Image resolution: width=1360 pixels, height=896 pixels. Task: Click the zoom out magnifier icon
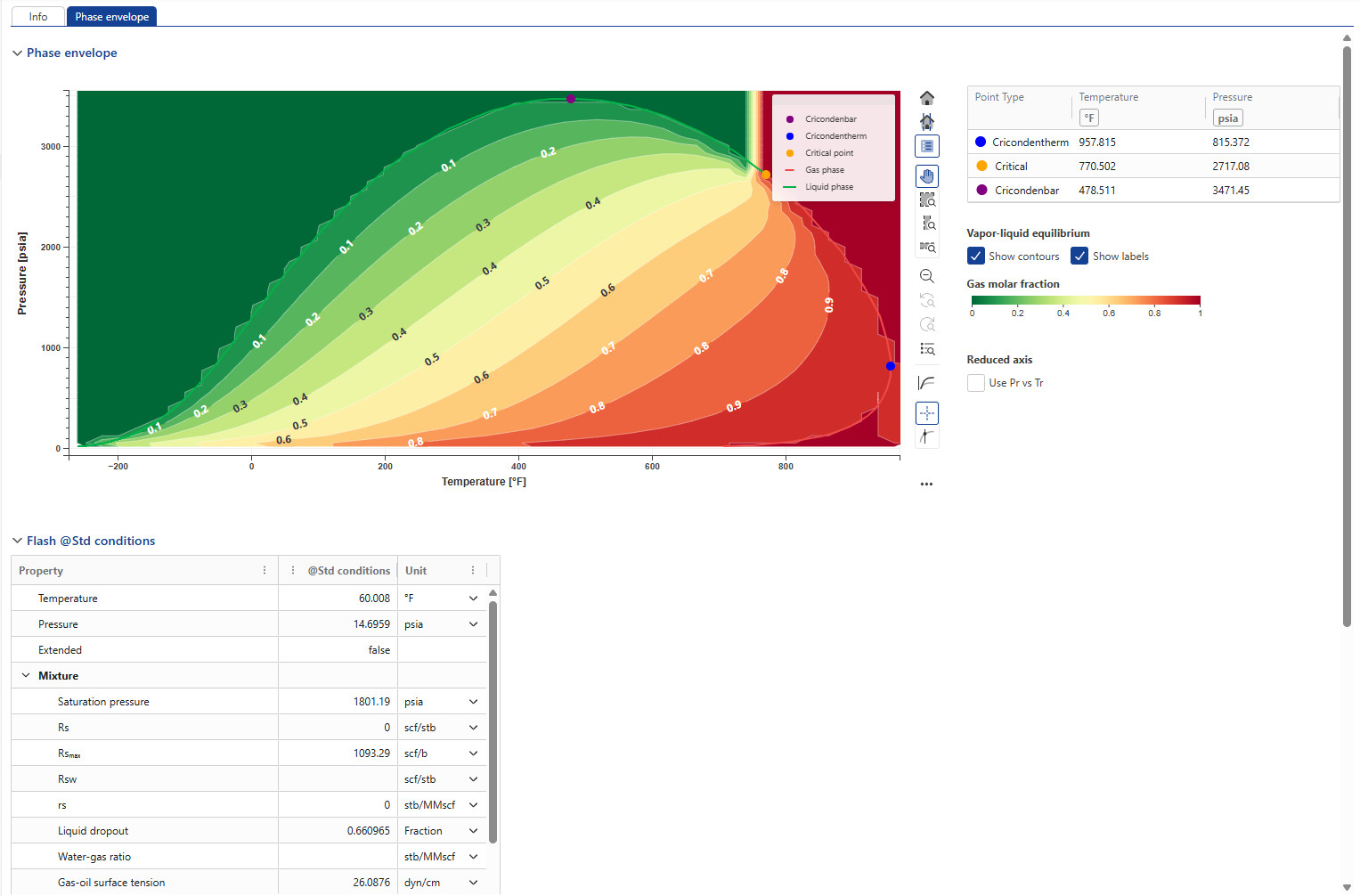click(x=927, y=276)
